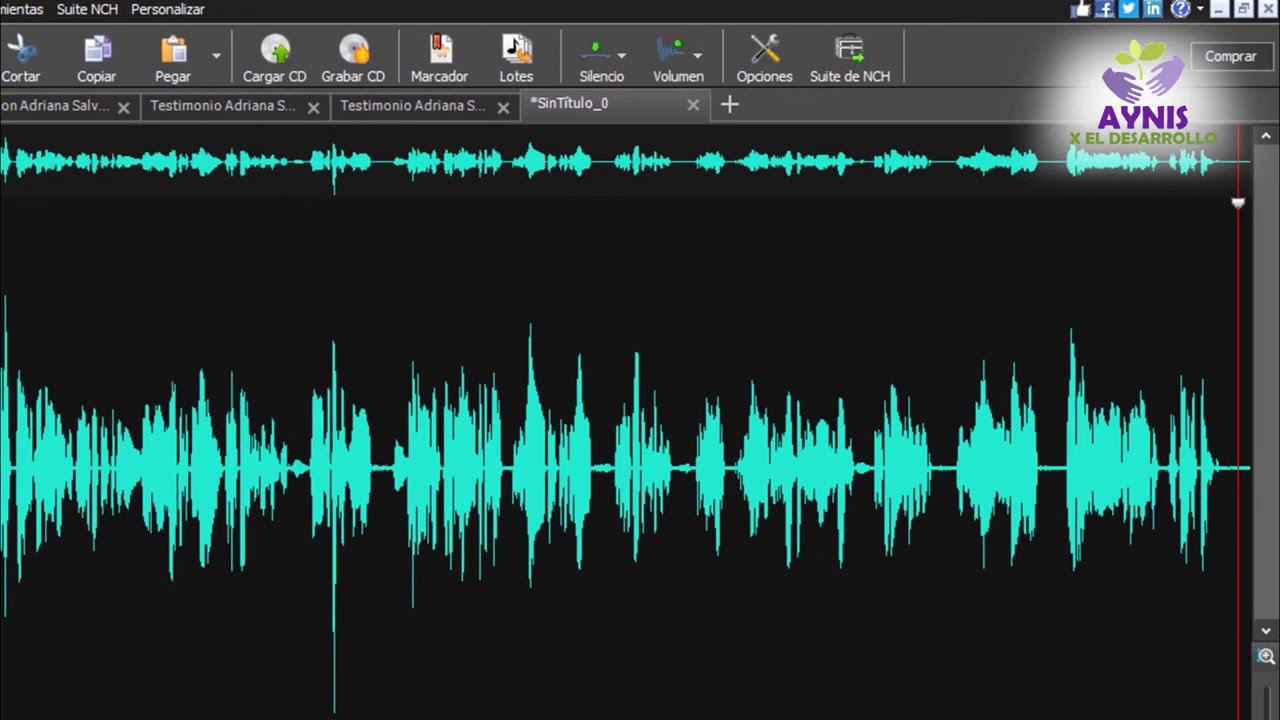Add a new tab with the plus button
1280x720 pixels.
tap(730, 104)
